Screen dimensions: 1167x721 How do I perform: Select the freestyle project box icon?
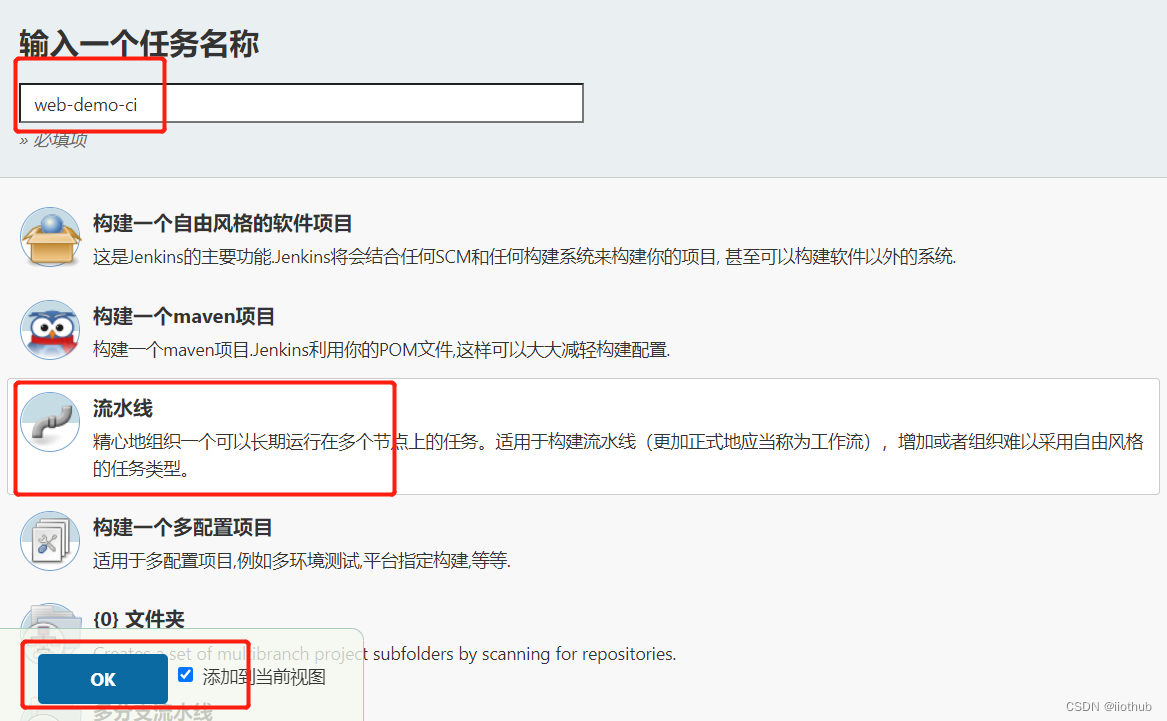(x=51, y=237)
